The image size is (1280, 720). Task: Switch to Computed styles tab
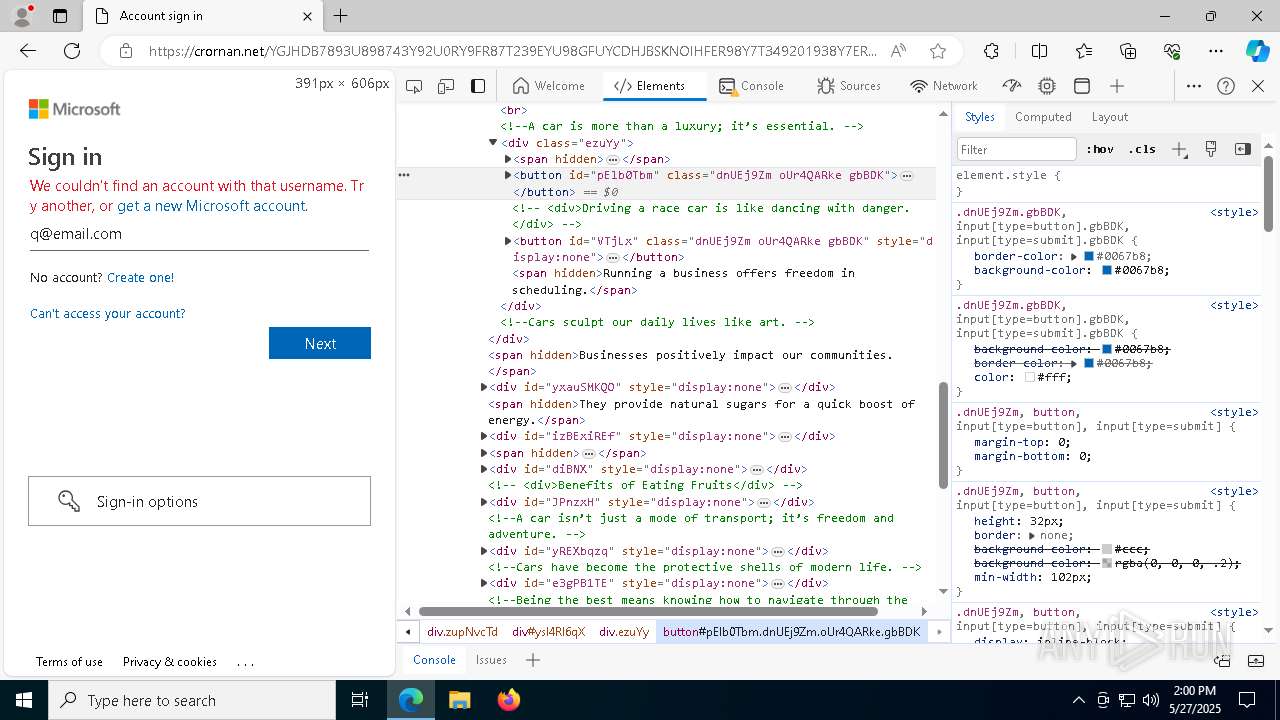tap(1043, 117)
